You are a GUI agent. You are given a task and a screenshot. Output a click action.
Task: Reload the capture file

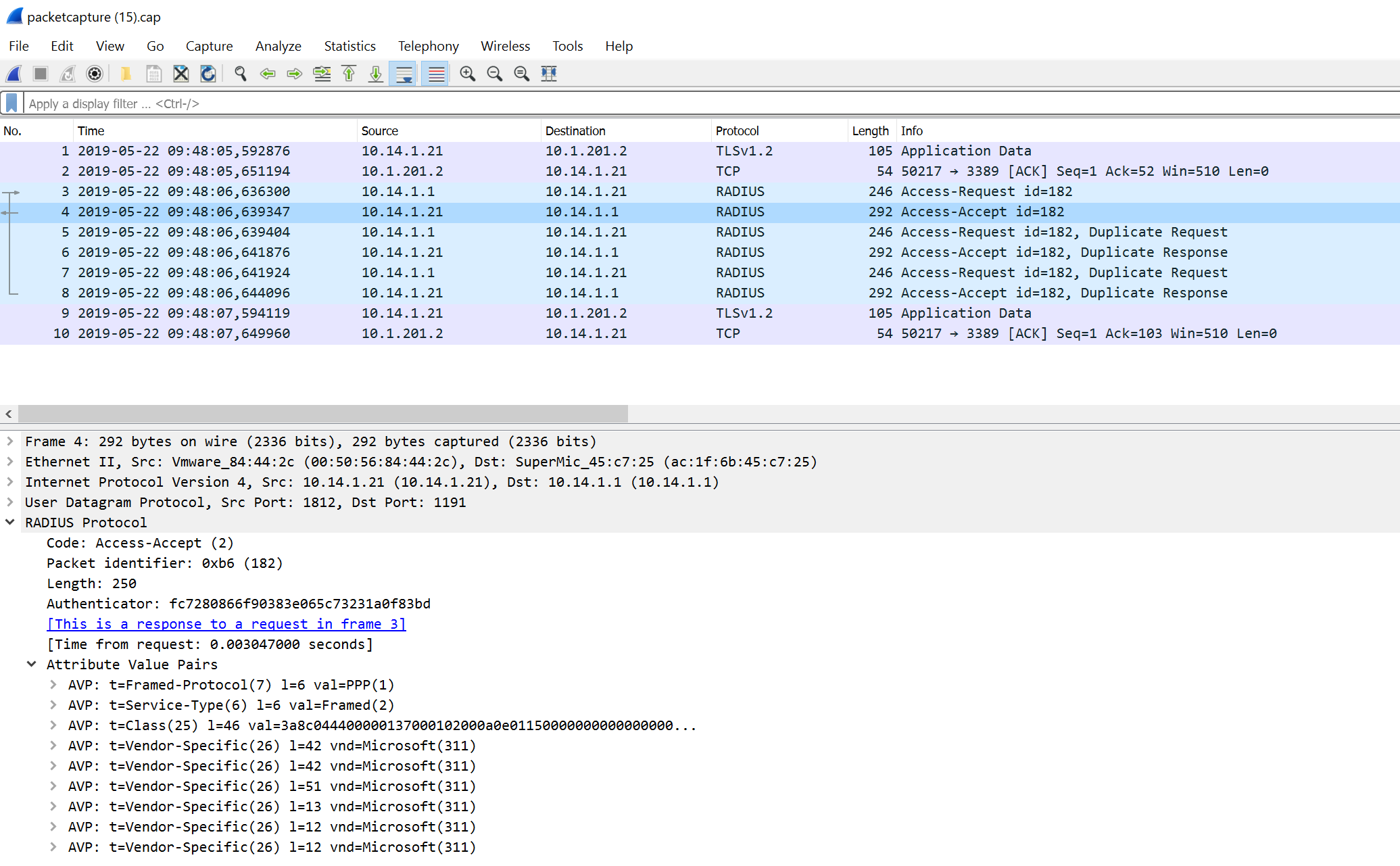[208, 74]
